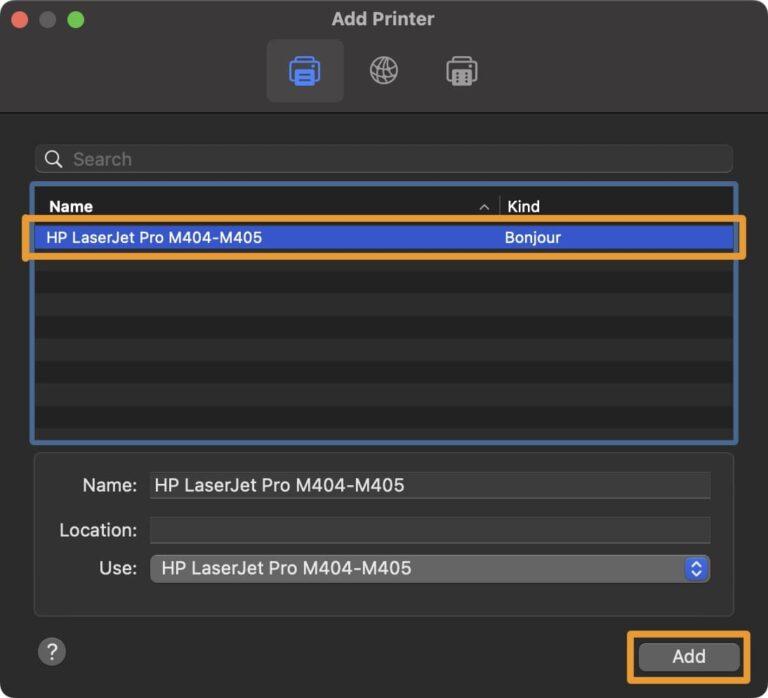Switch to the IP globe tab
The width and height of the screenshot is (768, 698).
click(x=384, y=71)
